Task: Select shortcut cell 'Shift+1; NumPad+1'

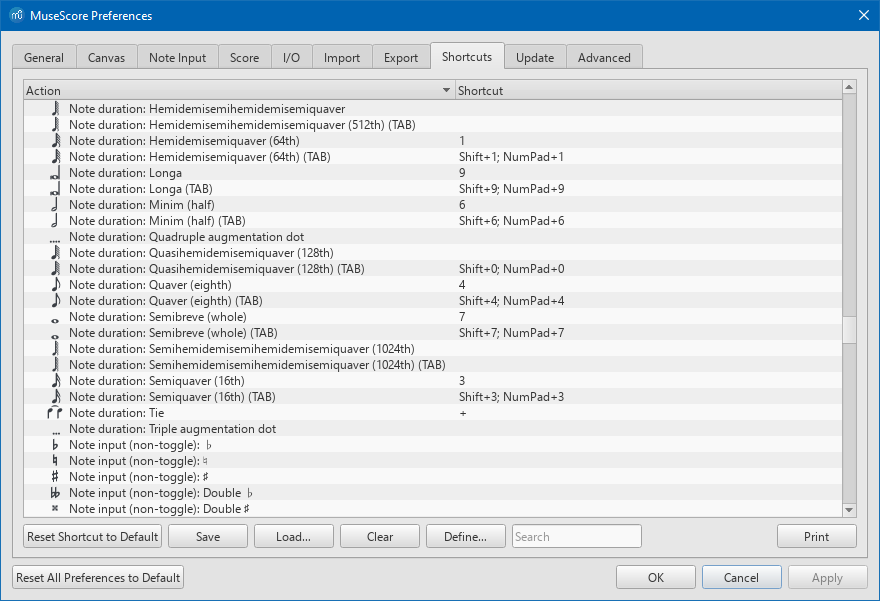Action: (x=511, y=157)
